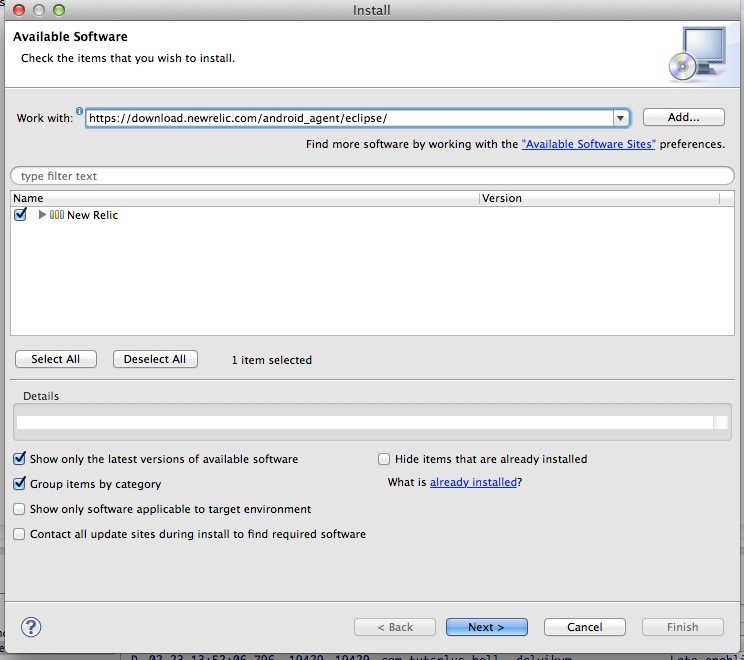Image resolution: width=744 pixels, height=660 pixels.
Task: Click the '1 item selected' status text
Action: (272, 360)
